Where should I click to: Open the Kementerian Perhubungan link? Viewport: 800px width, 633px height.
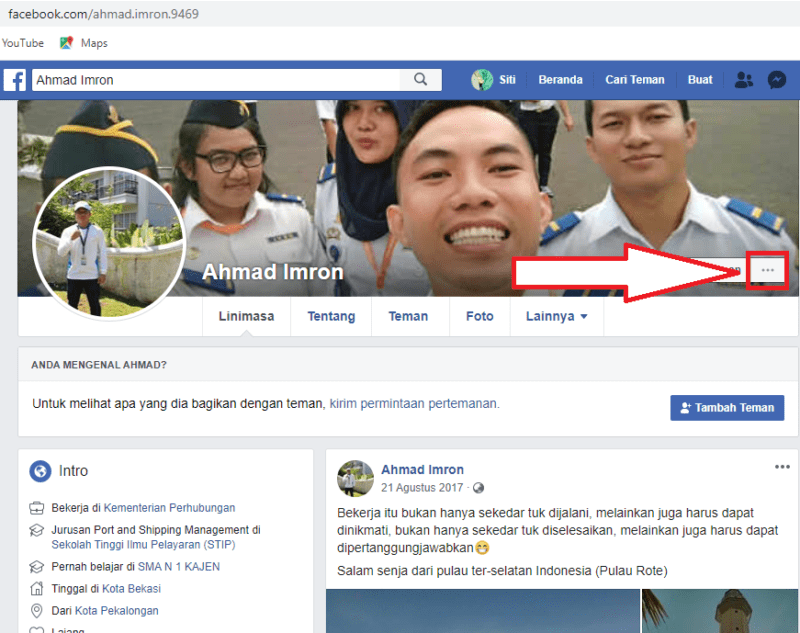tap(169, 508)
